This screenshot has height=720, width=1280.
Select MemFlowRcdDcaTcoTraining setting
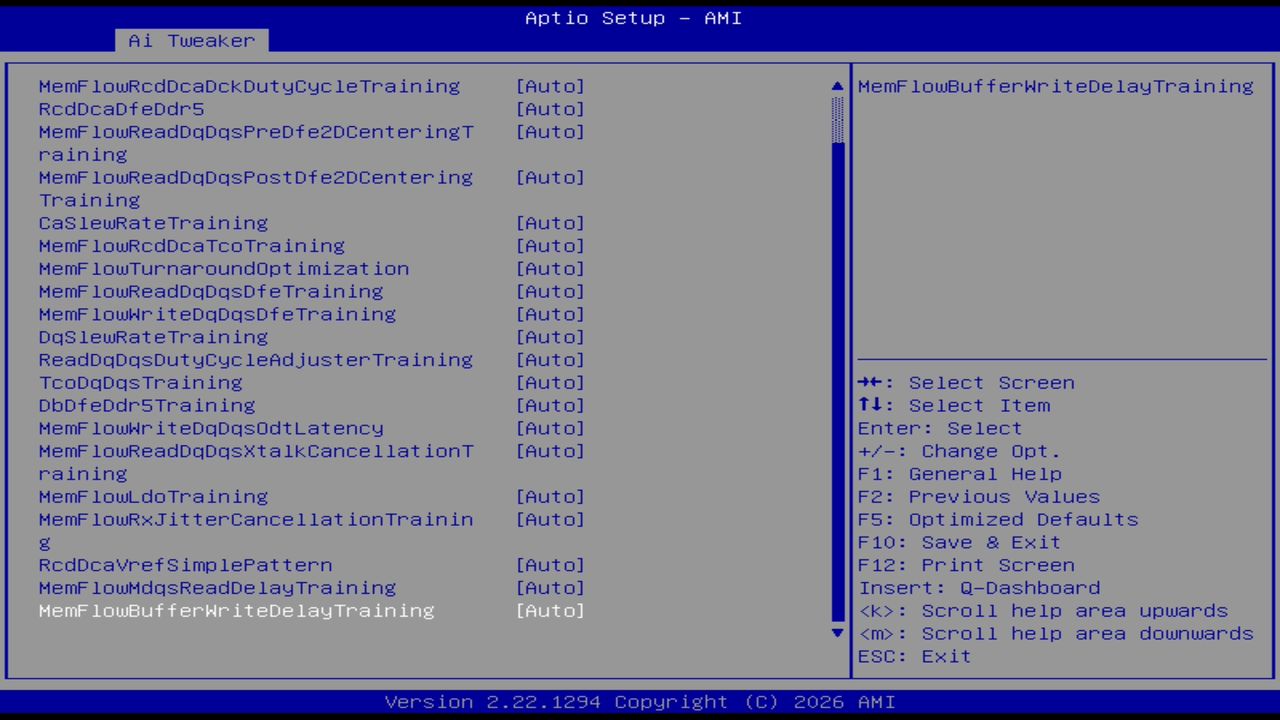(x=191, y=245)
